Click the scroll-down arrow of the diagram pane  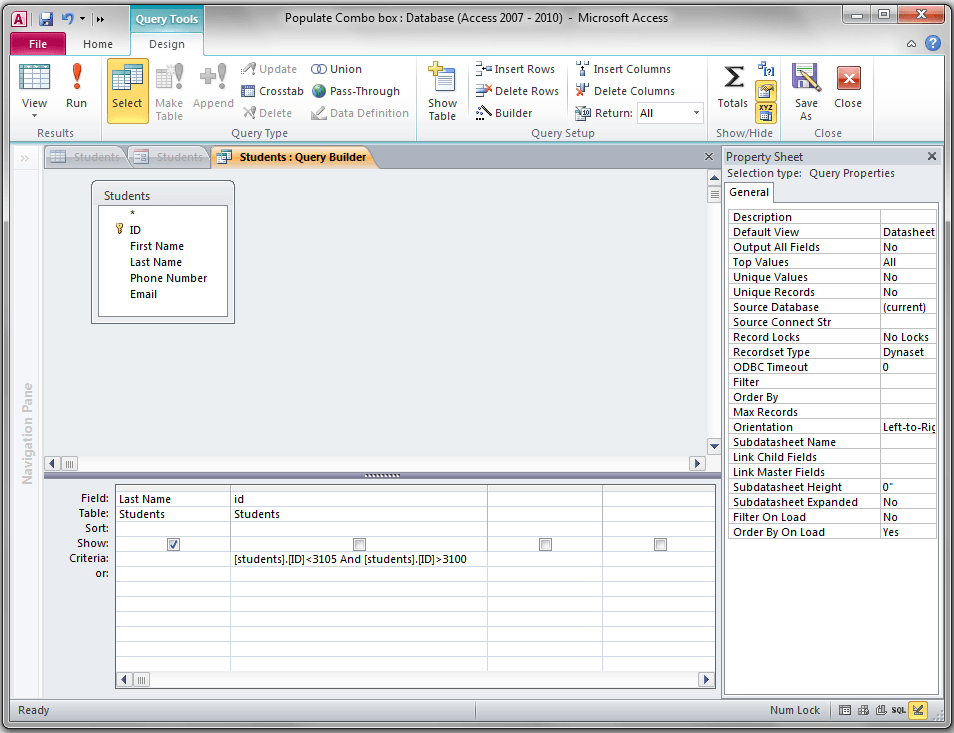click(x=715, y=446)
